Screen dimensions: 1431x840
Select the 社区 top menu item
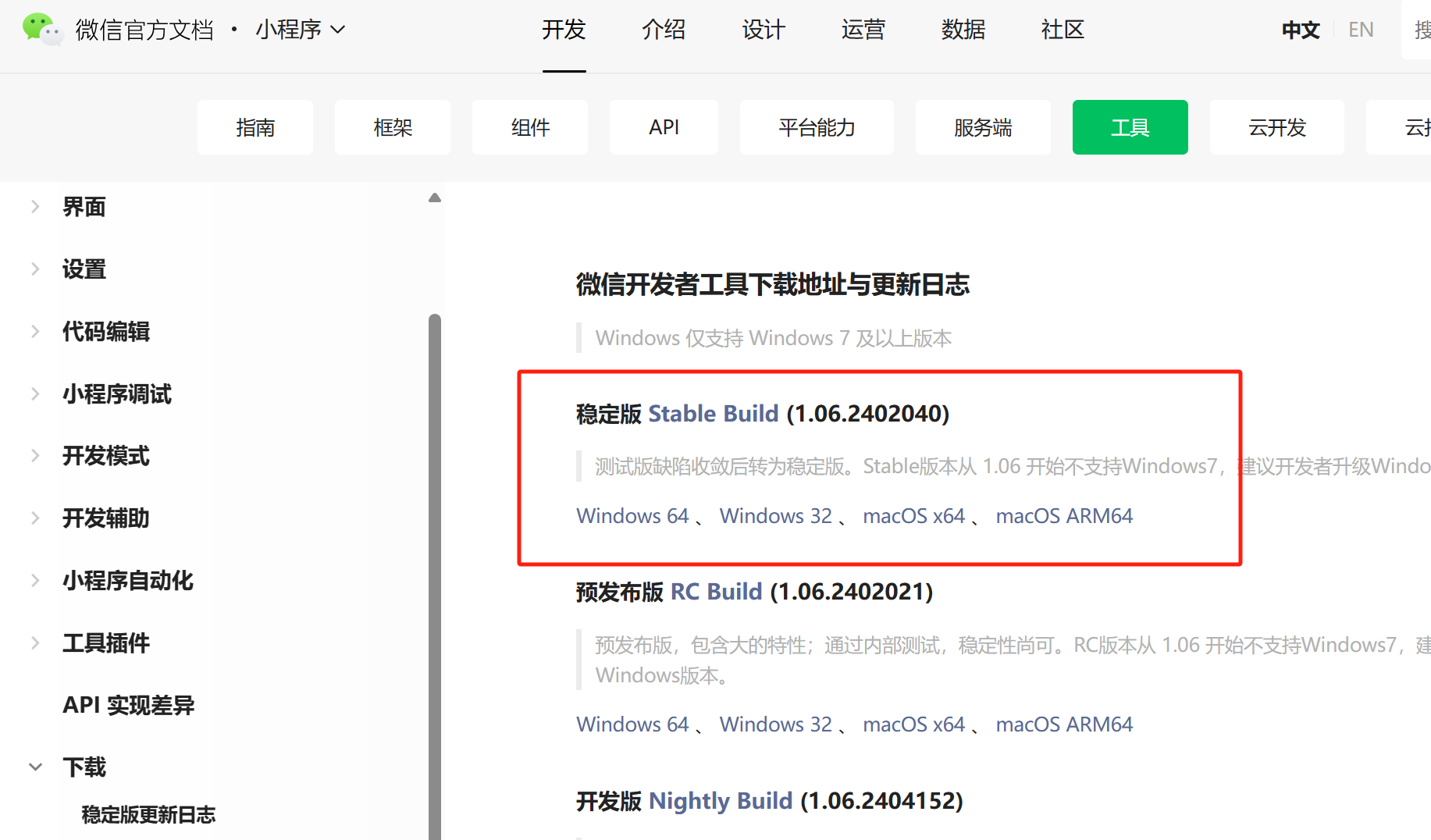(x=1063, y=30)
